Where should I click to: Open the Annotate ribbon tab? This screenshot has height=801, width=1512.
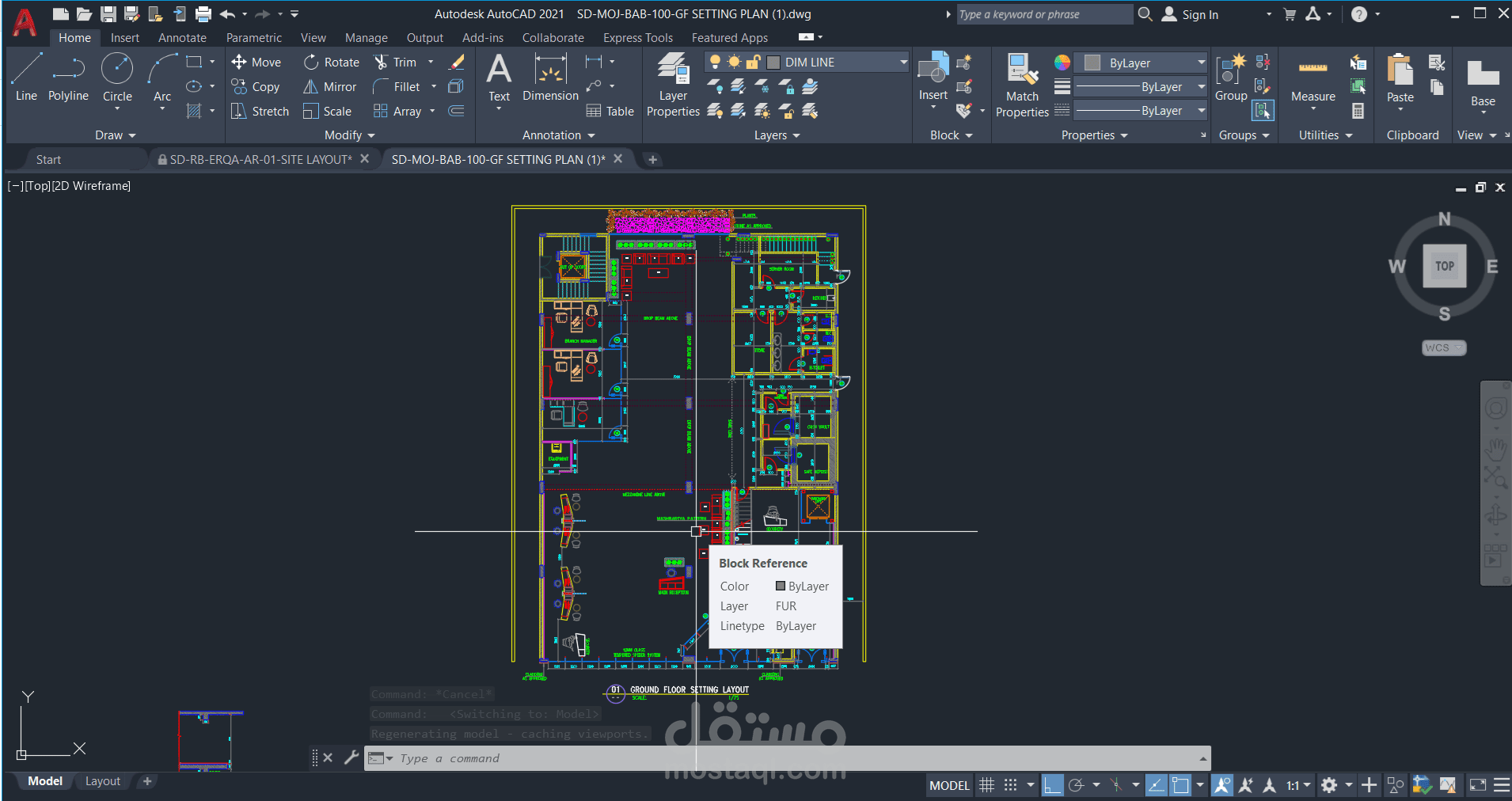182,38
